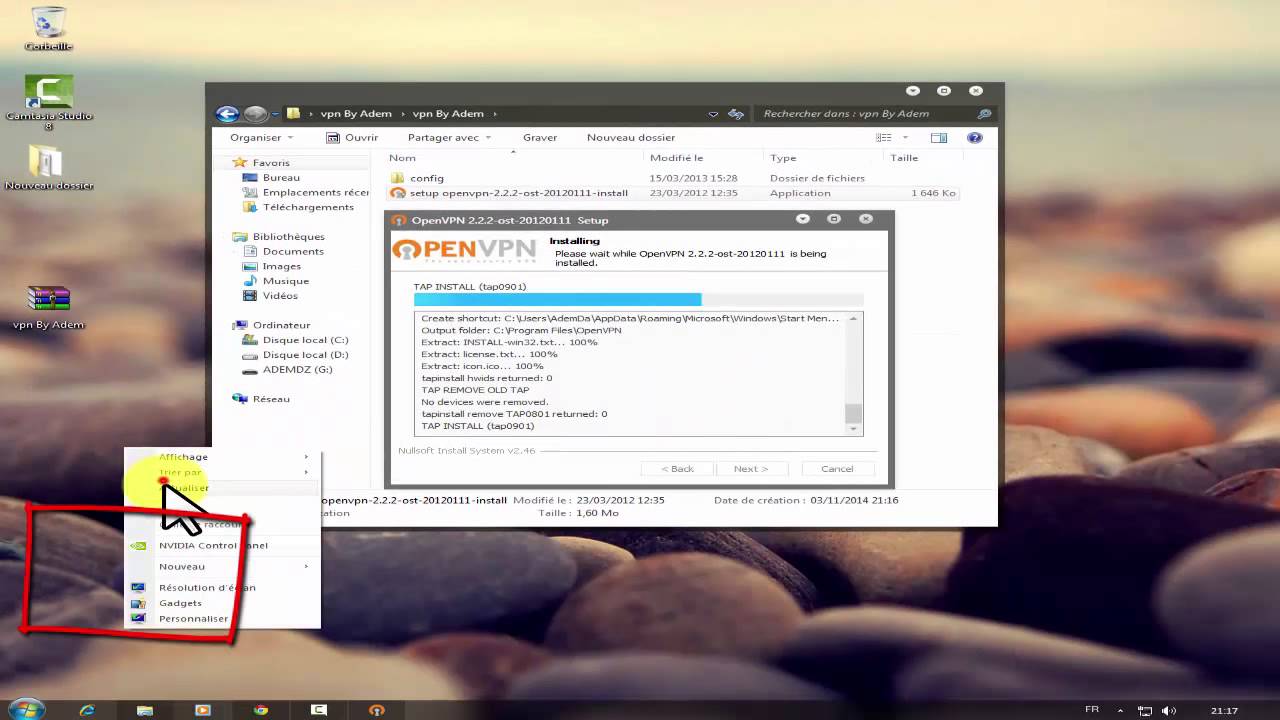Select the vpn By Adem archive on desktop
The image size is (1280, 720).
pyautogui.click(x=48, y=307)
